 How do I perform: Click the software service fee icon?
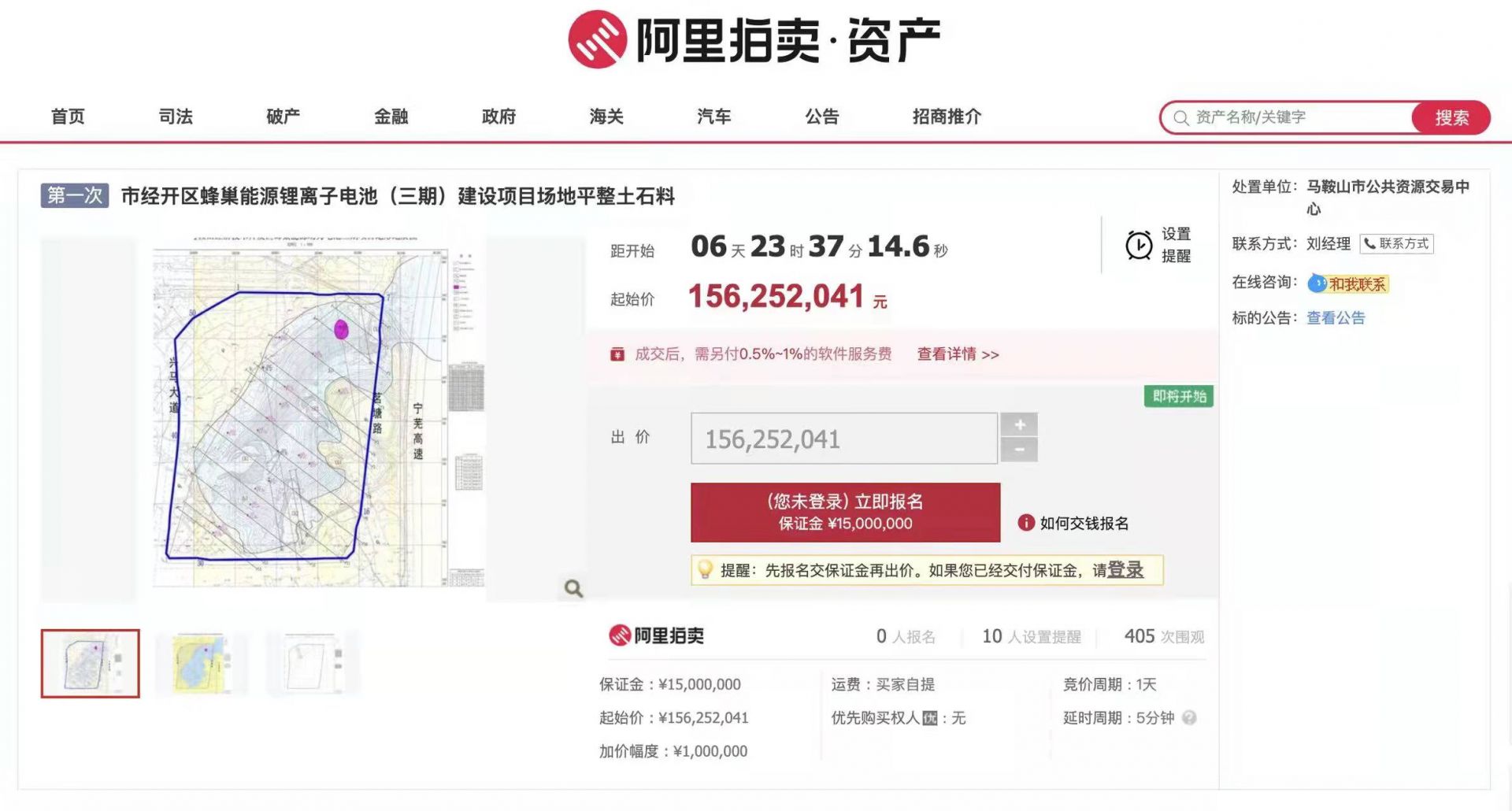tap(617, 354)
